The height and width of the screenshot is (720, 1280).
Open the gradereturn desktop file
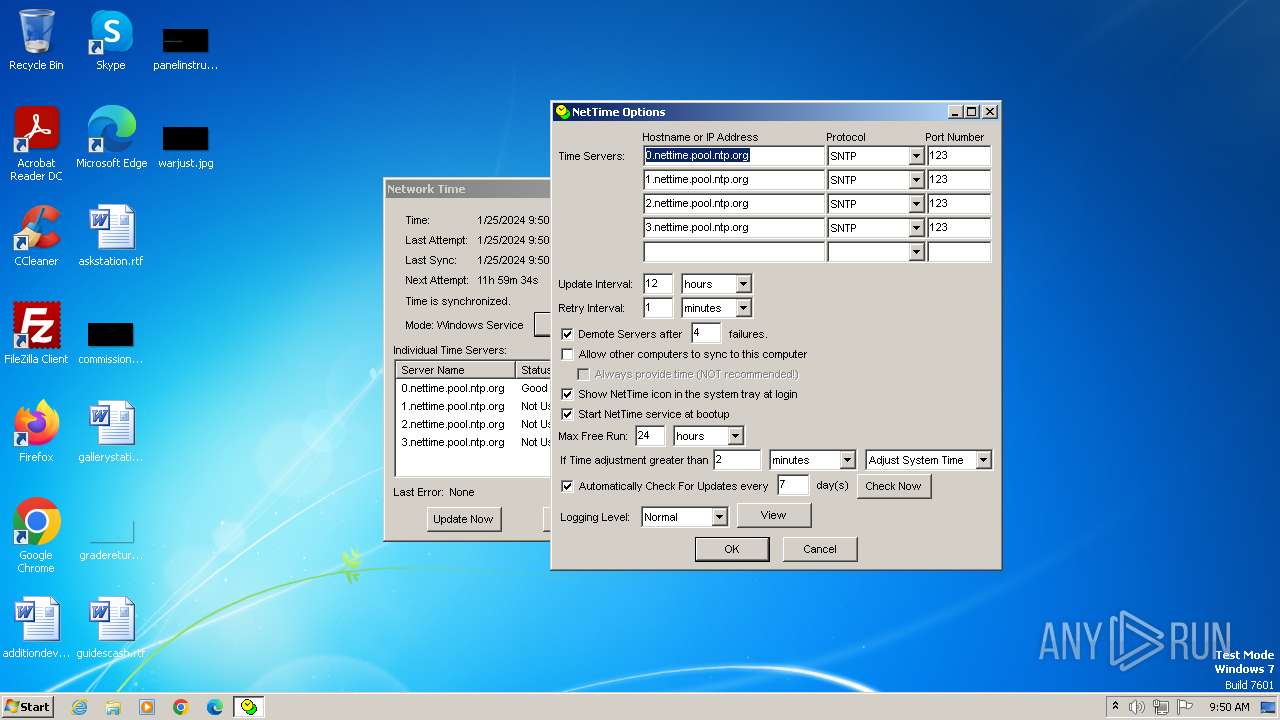111,540
